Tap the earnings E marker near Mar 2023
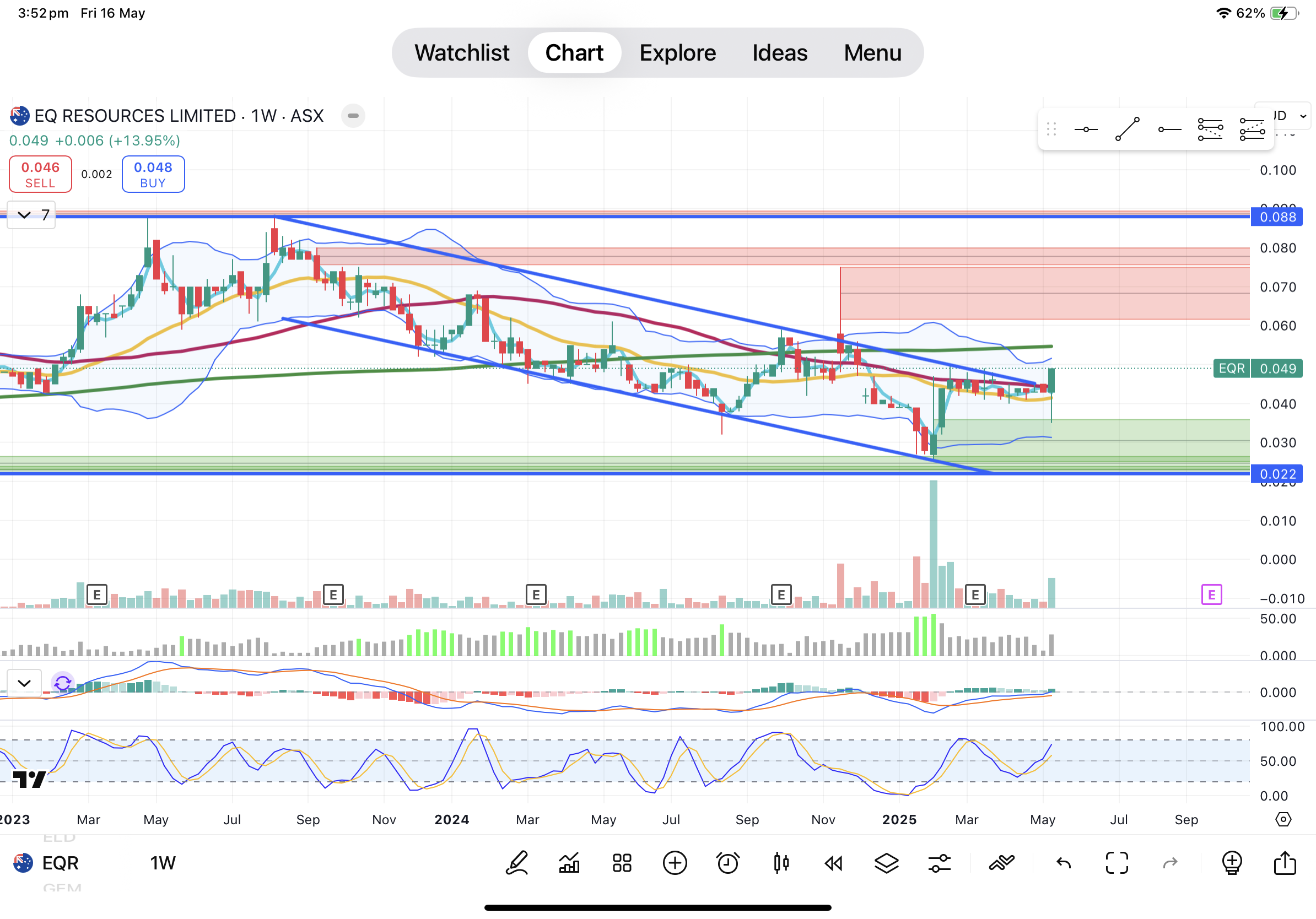The height and width of the screenshot is (919, 1316). tap(97, 594)
